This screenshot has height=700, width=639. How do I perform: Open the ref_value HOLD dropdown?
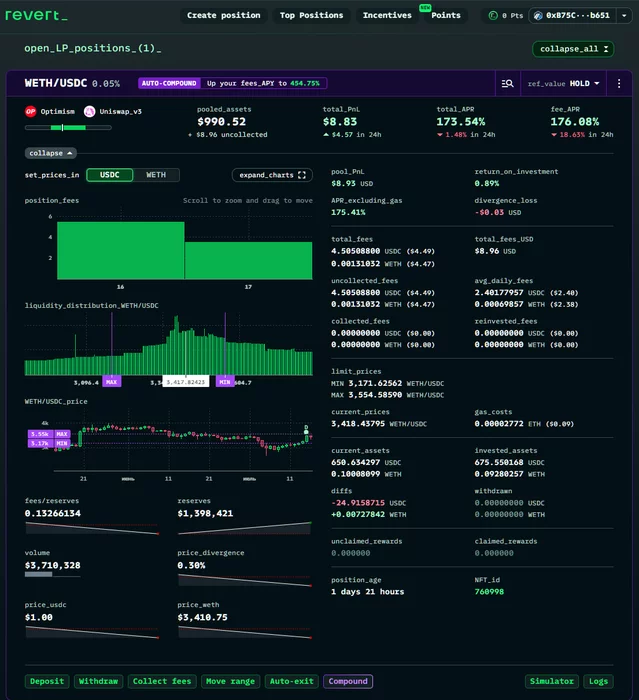coord(564,83)
